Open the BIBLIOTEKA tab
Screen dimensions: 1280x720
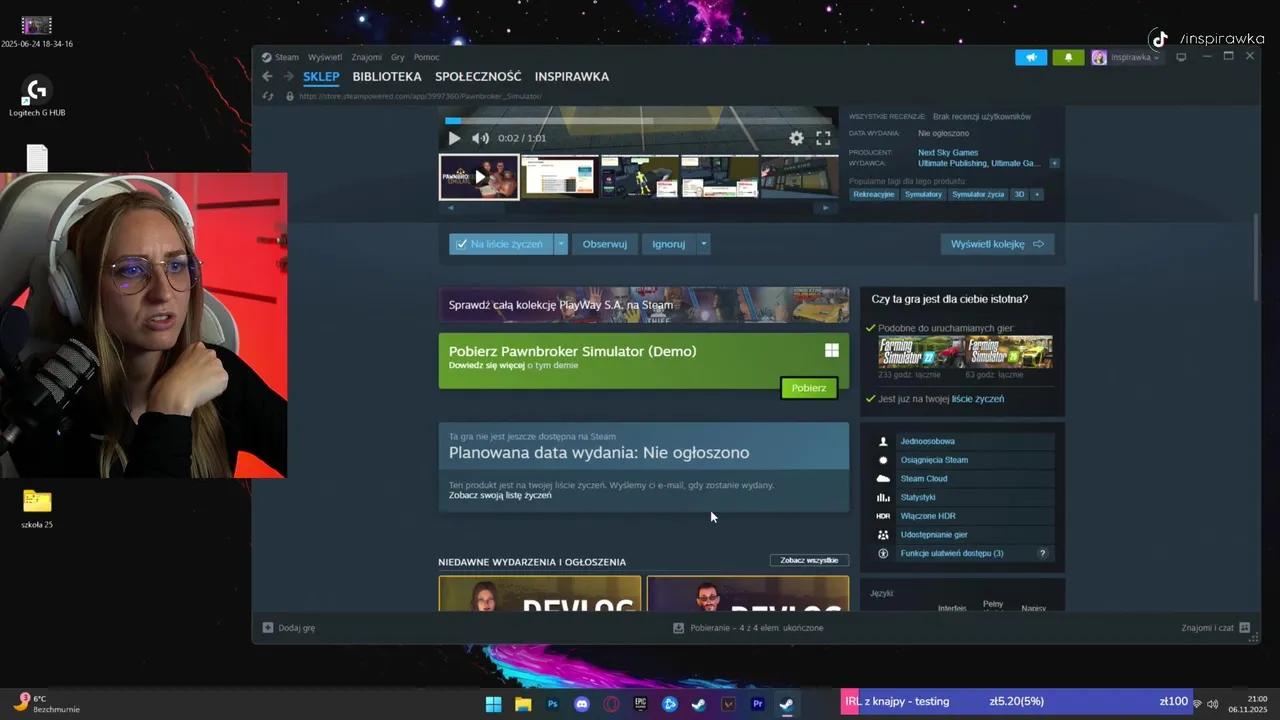pos(387,76)
